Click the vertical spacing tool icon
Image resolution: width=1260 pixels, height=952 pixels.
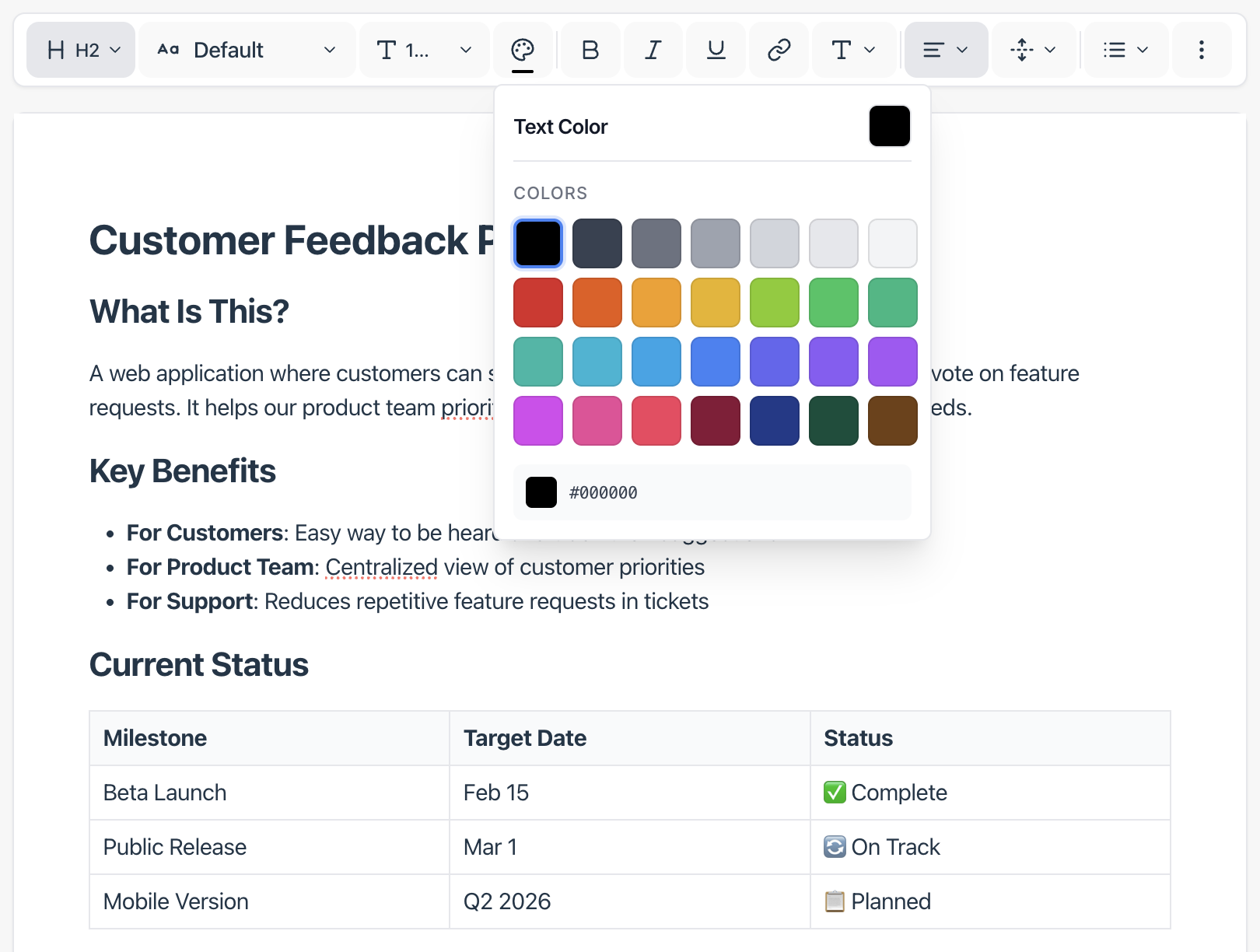[x=1021, y=49]
